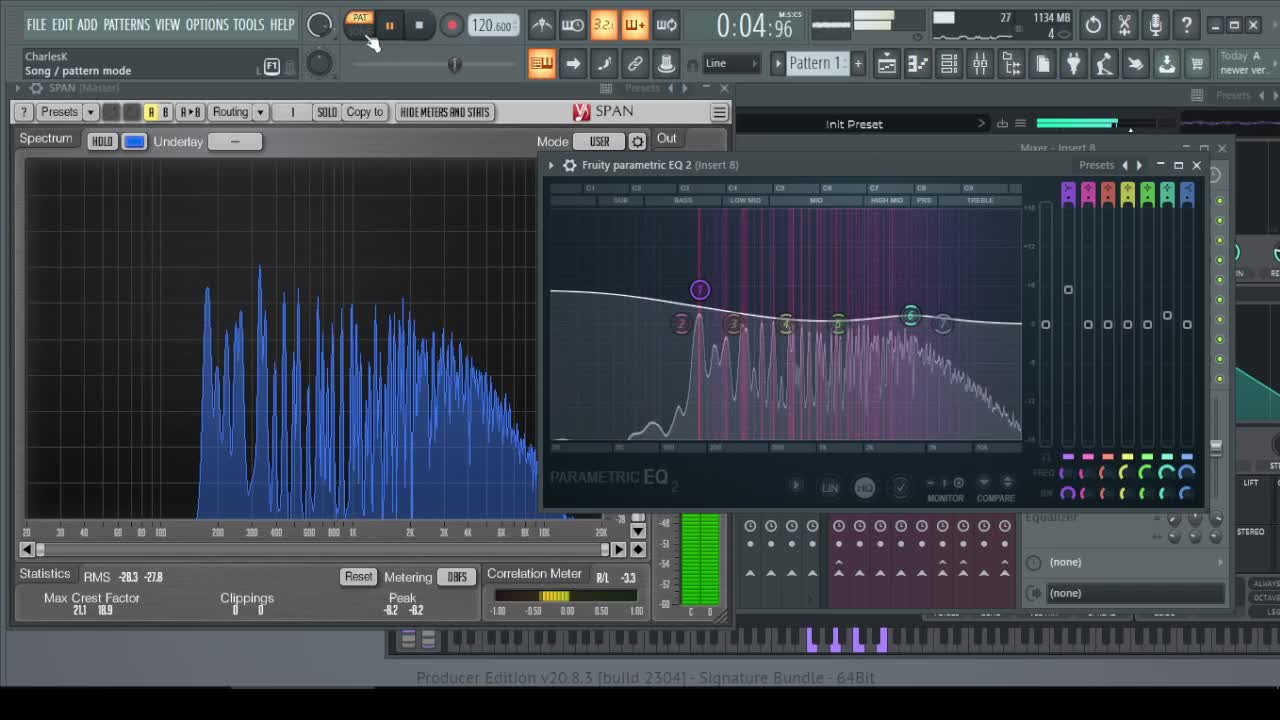Toggle the HOLD button in SPAN
The width and height of the screenshot is (1280, 720).
pos(102,142)
